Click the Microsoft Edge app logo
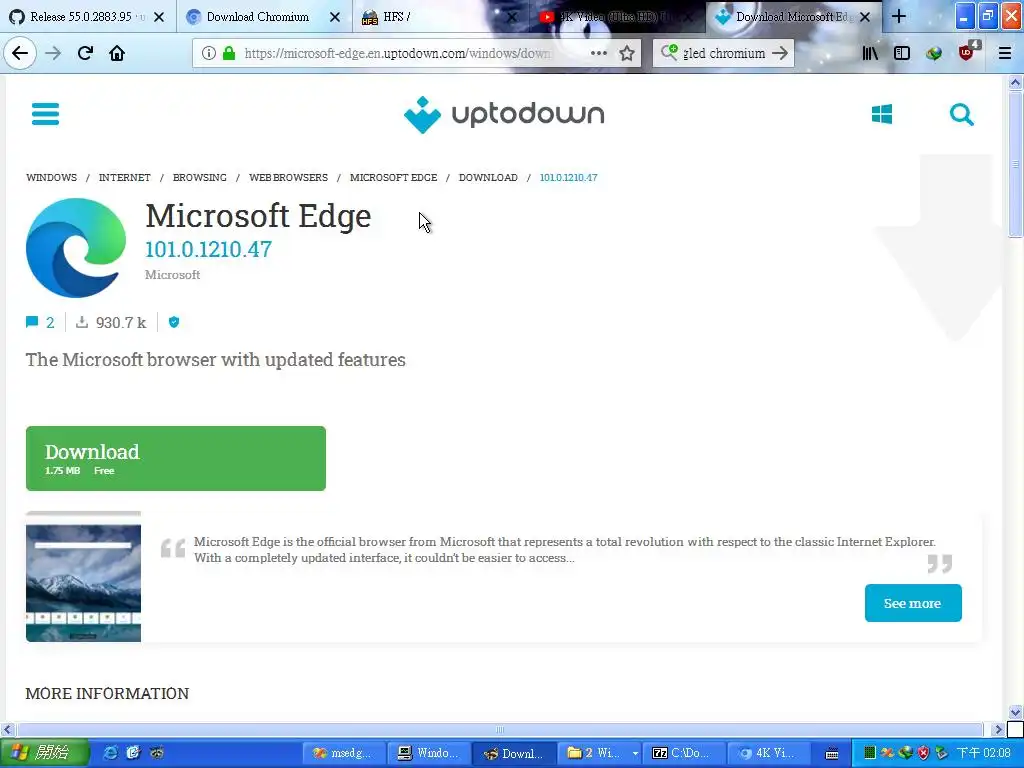Viewport: 1024px width, 768px height. [76, 248]
